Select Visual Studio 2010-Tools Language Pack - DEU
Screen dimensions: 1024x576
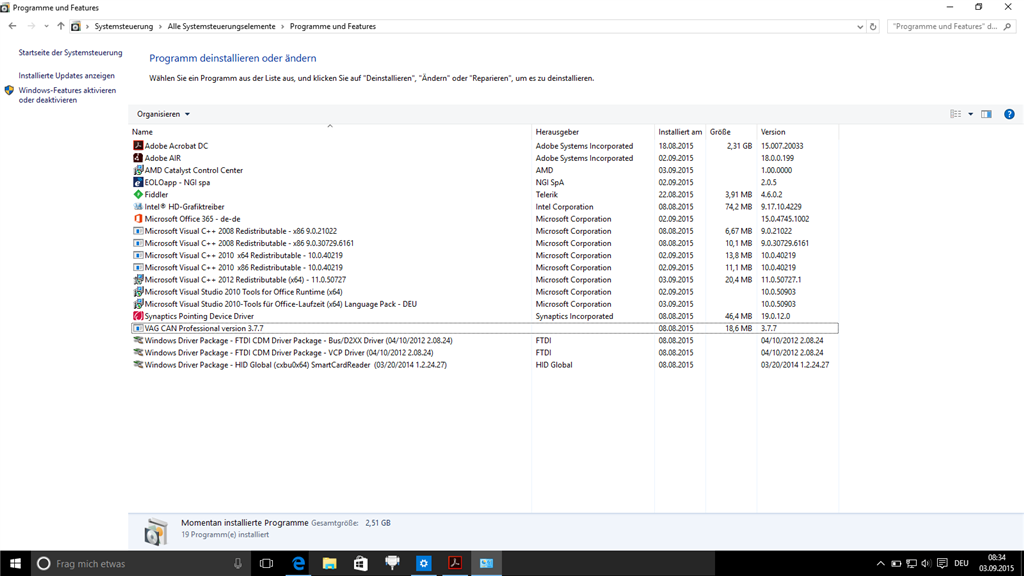click(485, 304)
